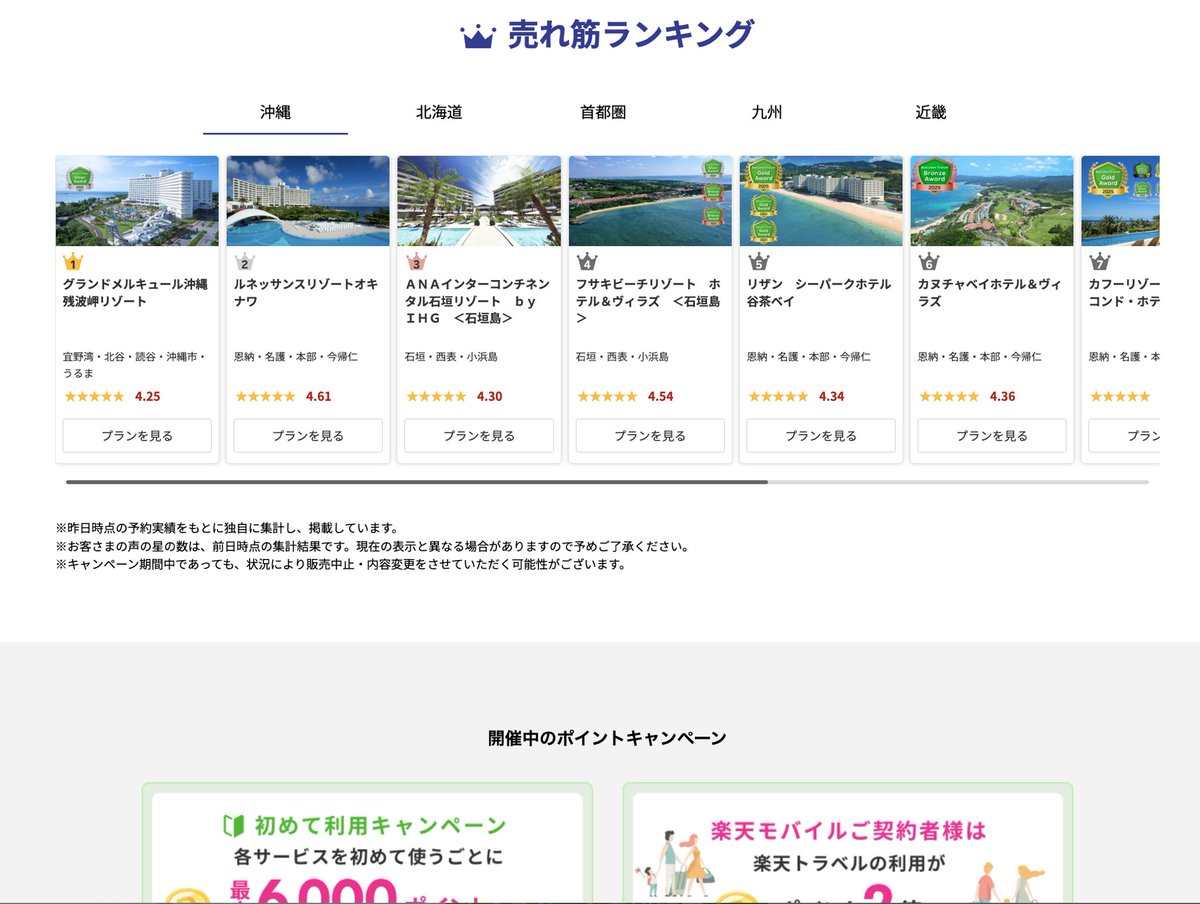Click the green beginner mark in 初めて利用キャンペーン
Screen dimensions: 1200x904
click(x=232, y=826)
